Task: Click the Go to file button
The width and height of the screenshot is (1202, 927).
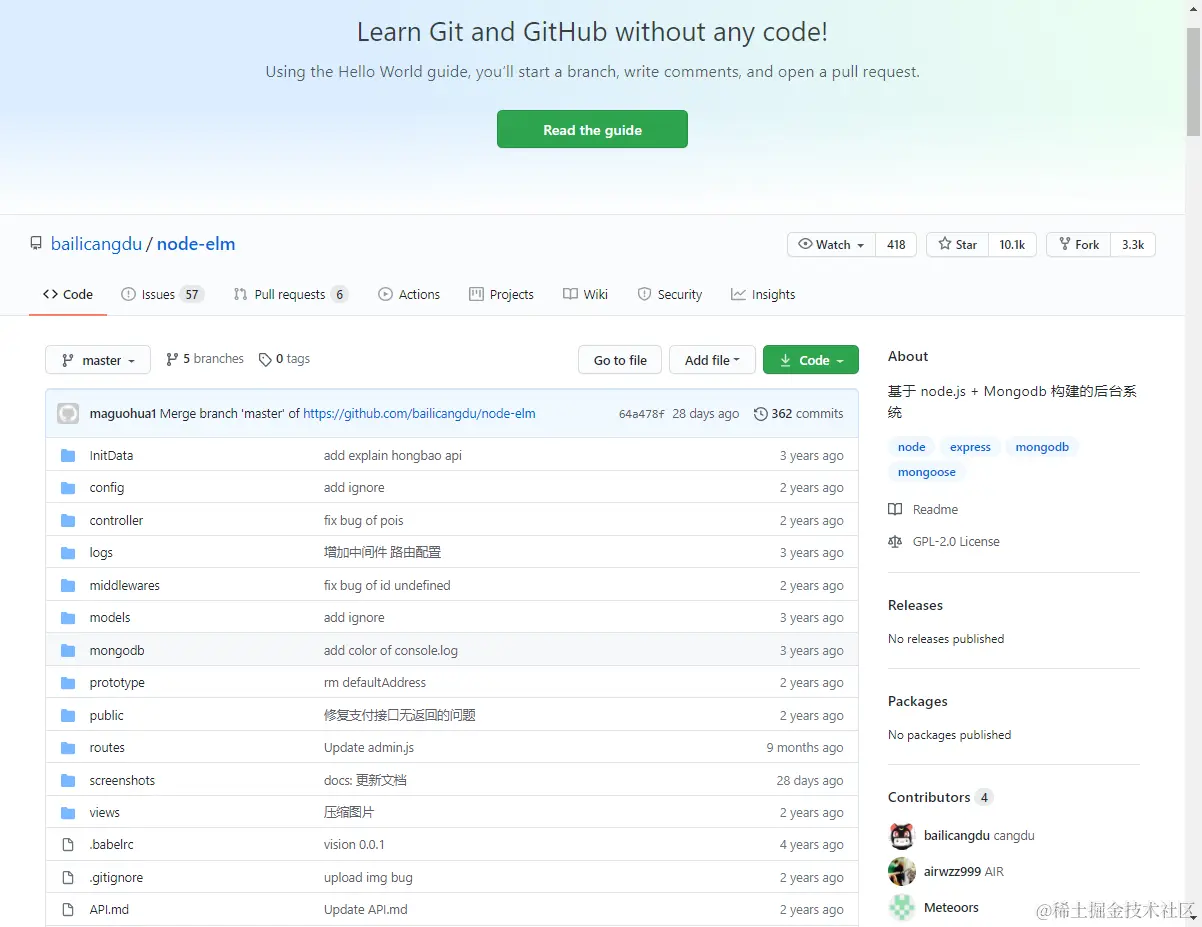Action: click(x=620, y=360)
